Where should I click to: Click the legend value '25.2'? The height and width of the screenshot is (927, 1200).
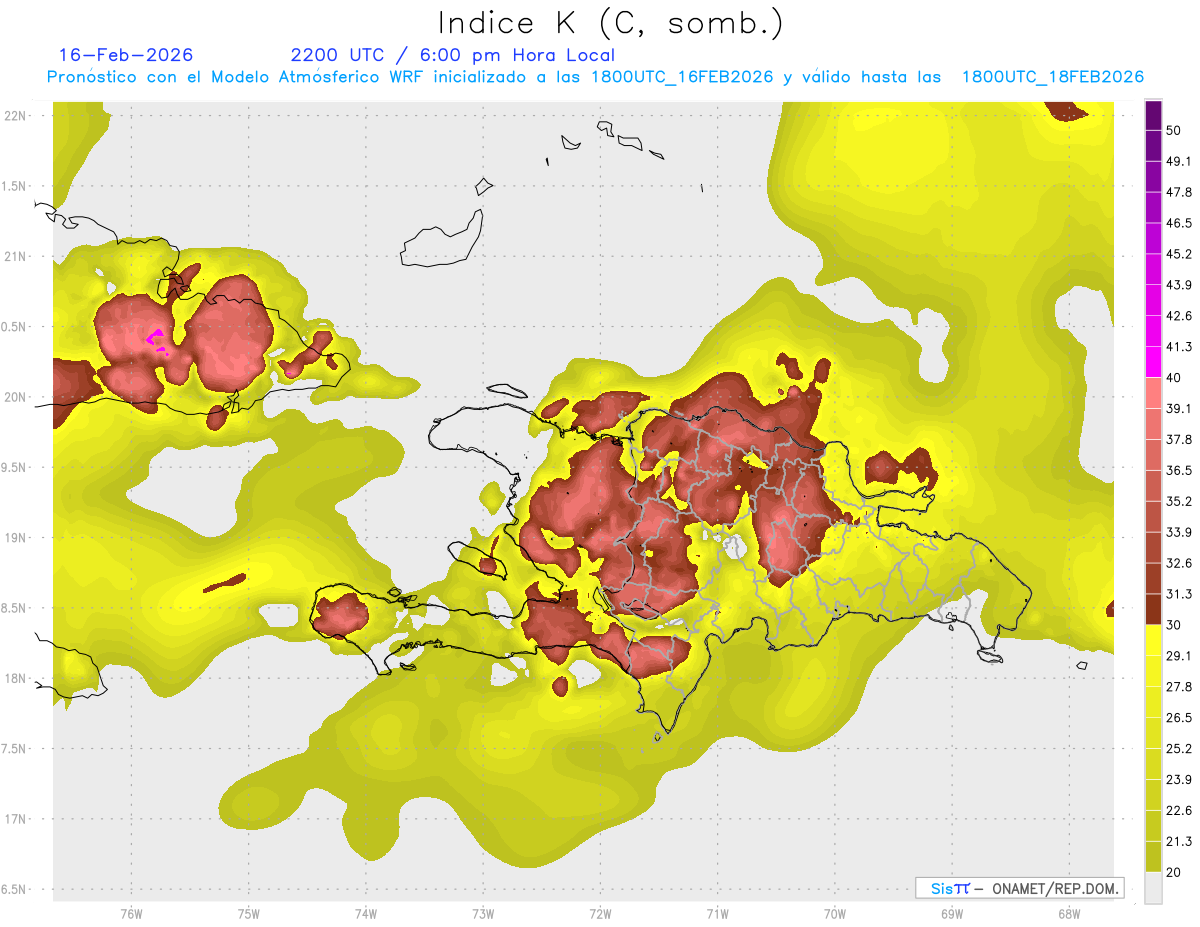1178,749
